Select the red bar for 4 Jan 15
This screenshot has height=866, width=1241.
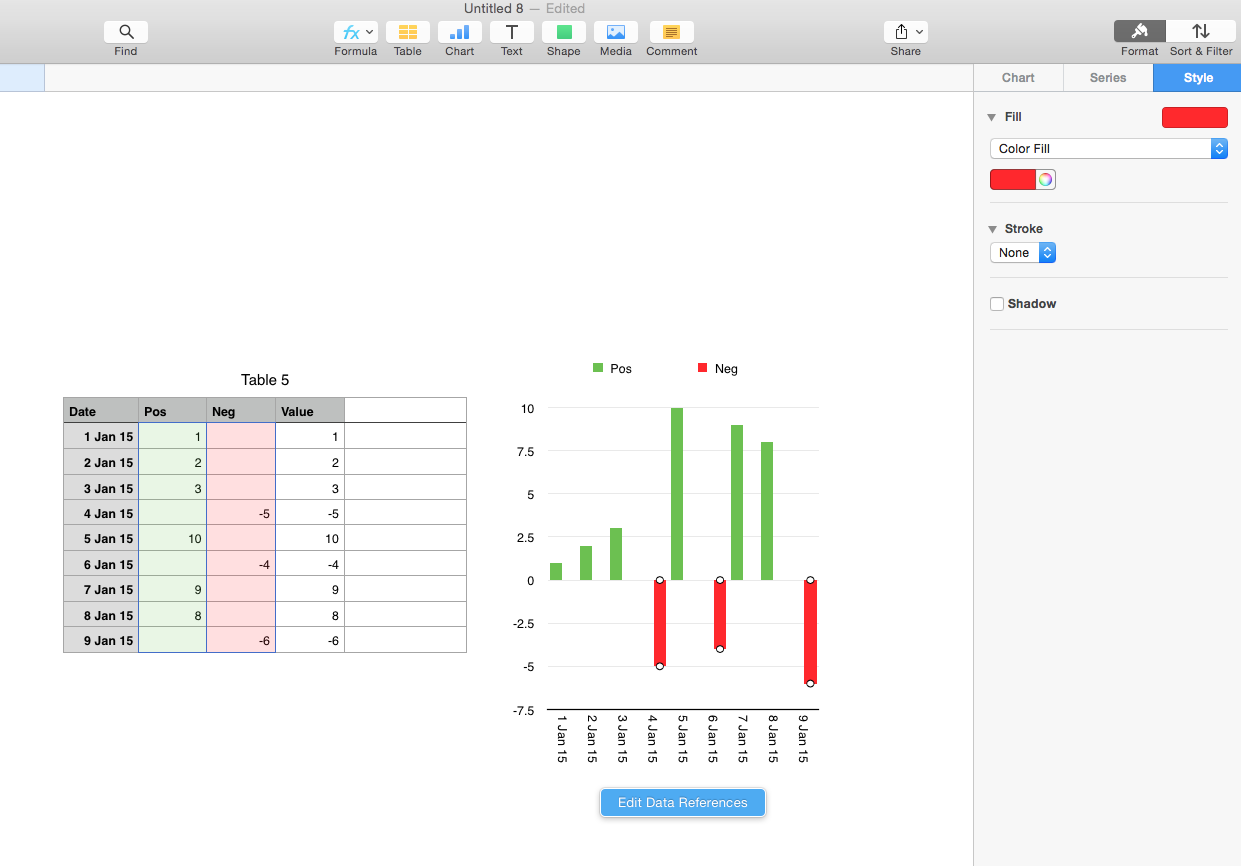[660, 623]
